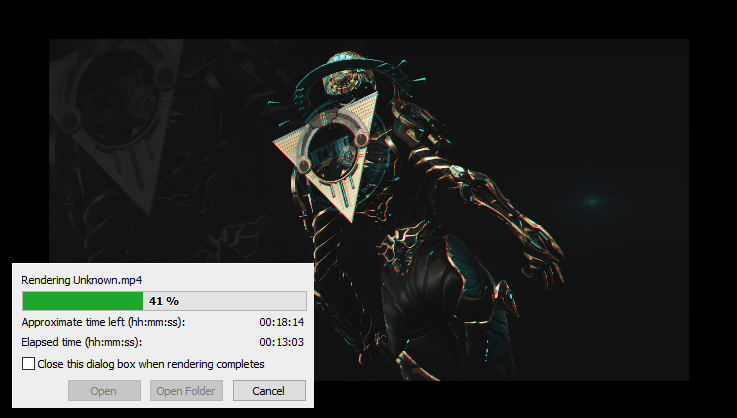Image resolution: width=737 pixels, height=418 pixels.
Task: Click the 'Approximate time left (hh:mm:ss):' label
Action: 103,322
